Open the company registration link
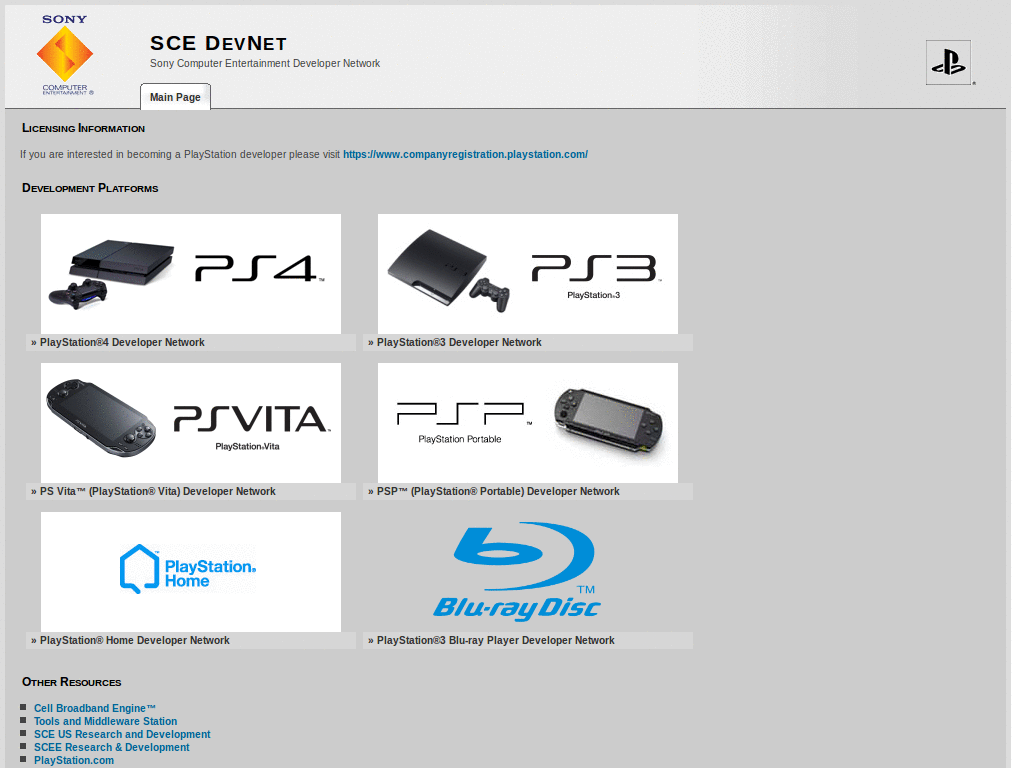 click(x=465, y=154)
